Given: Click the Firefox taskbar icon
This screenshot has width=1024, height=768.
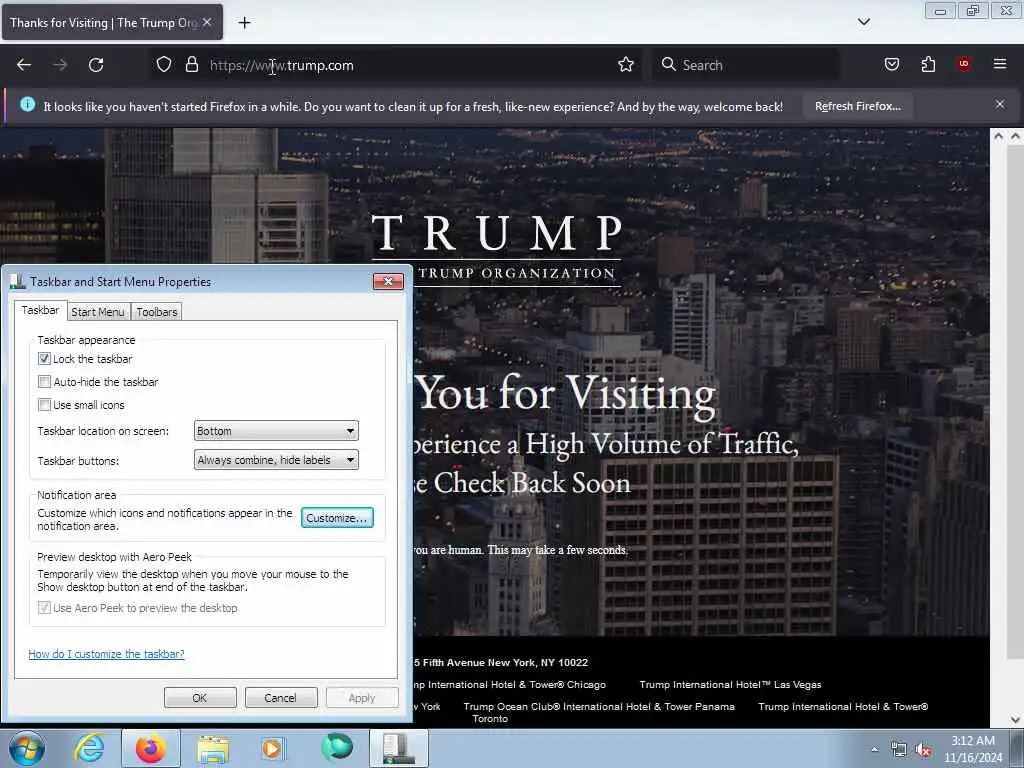Looking at the screenshot, I should (150, 748).
